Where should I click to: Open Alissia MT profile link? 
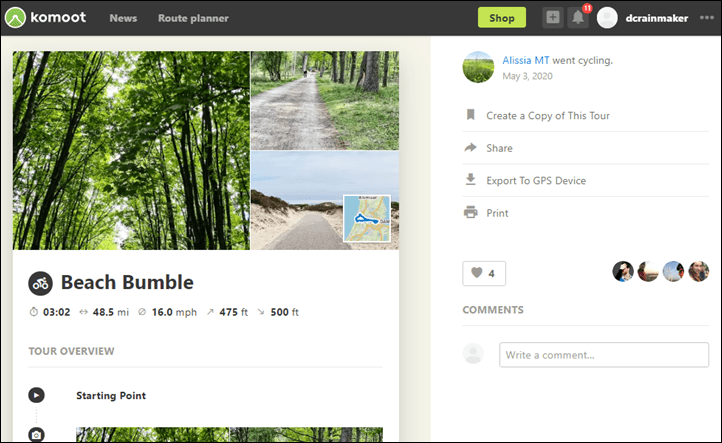point(526,60)
